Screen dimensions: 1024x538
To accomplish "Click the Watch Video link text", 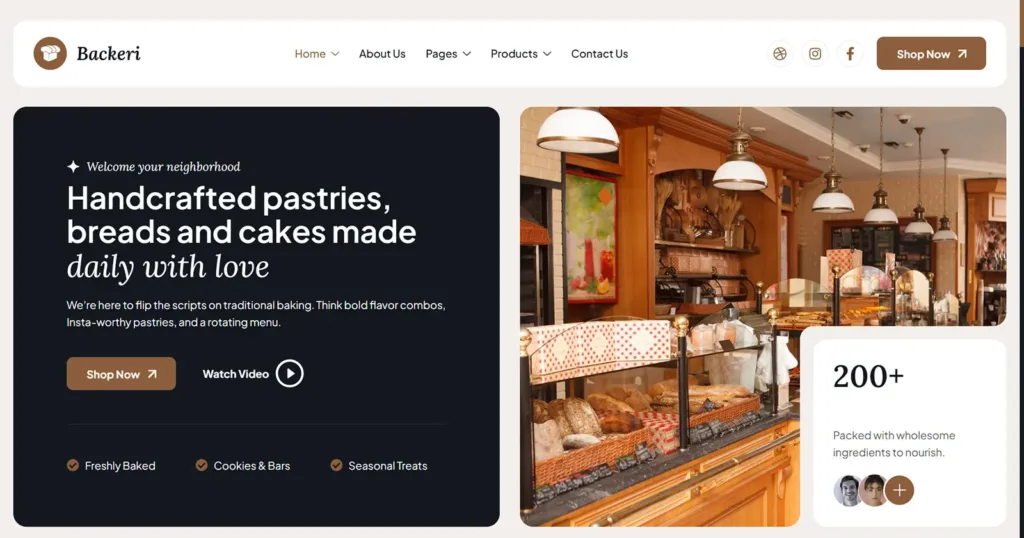I will tap(236, 373).
